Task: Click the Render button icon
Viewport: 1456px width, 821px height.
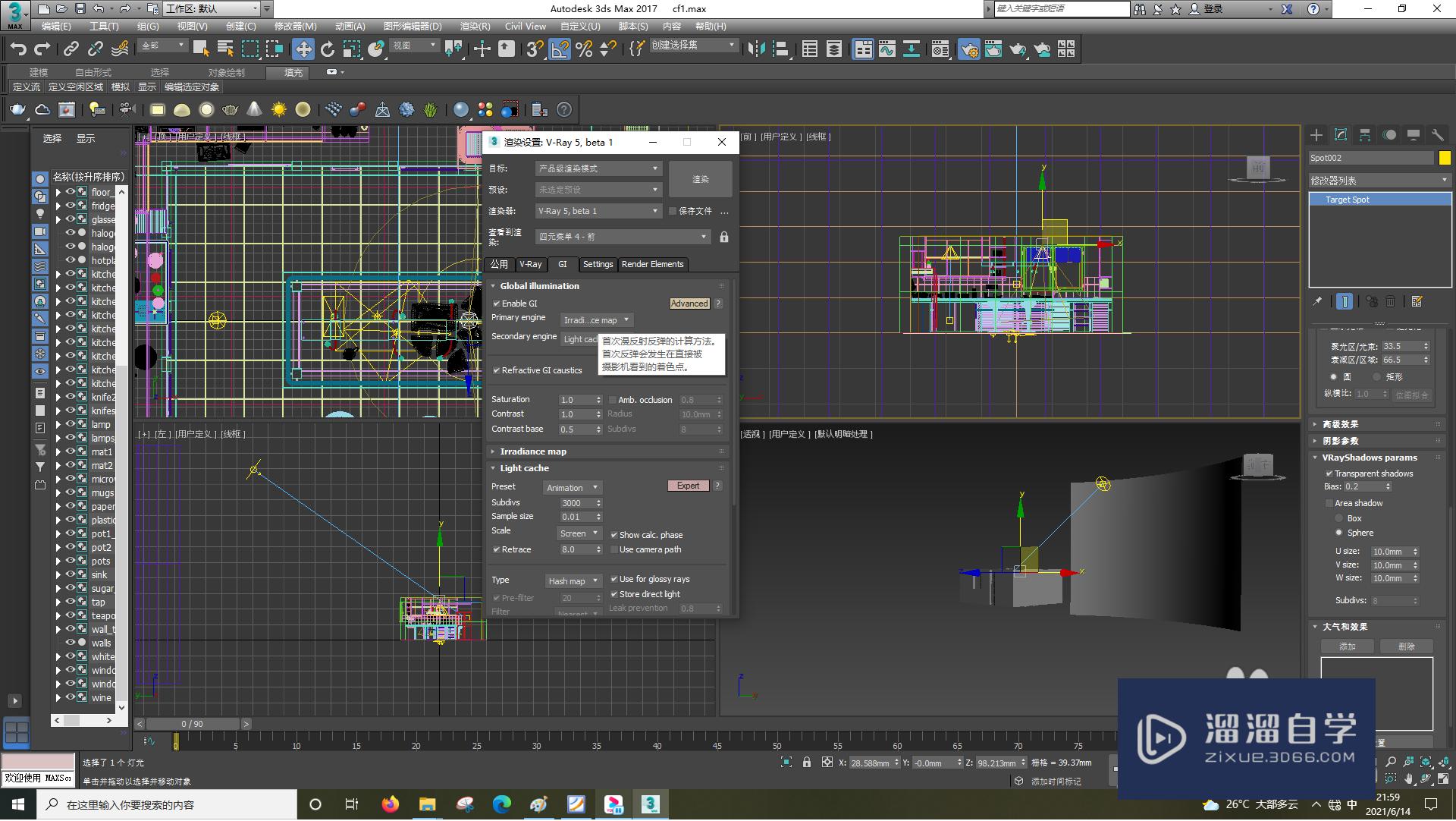Action: pyautogui.click(x=700, y=179)
